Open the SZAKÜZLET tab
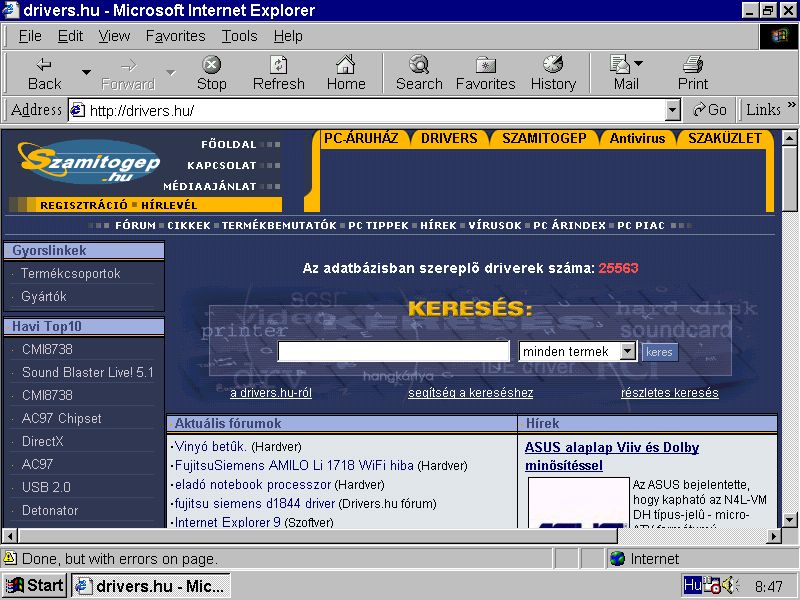 click(724, 138)
